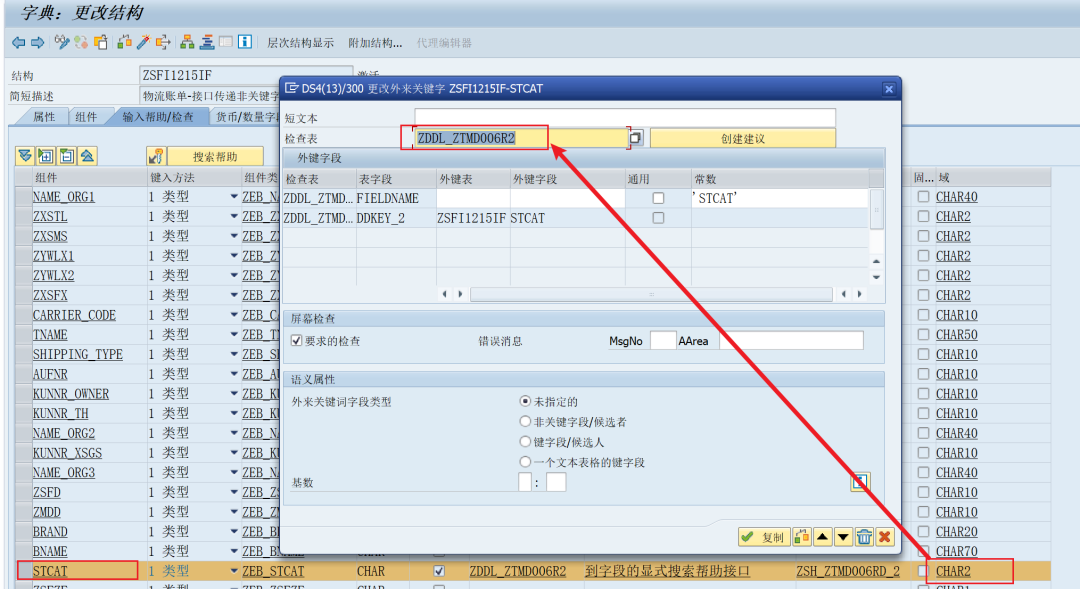Viewport: 1080px width, 589px height.
Task: Click the previous object back-arrow toolbar icon
Action: tap(19, 43)
